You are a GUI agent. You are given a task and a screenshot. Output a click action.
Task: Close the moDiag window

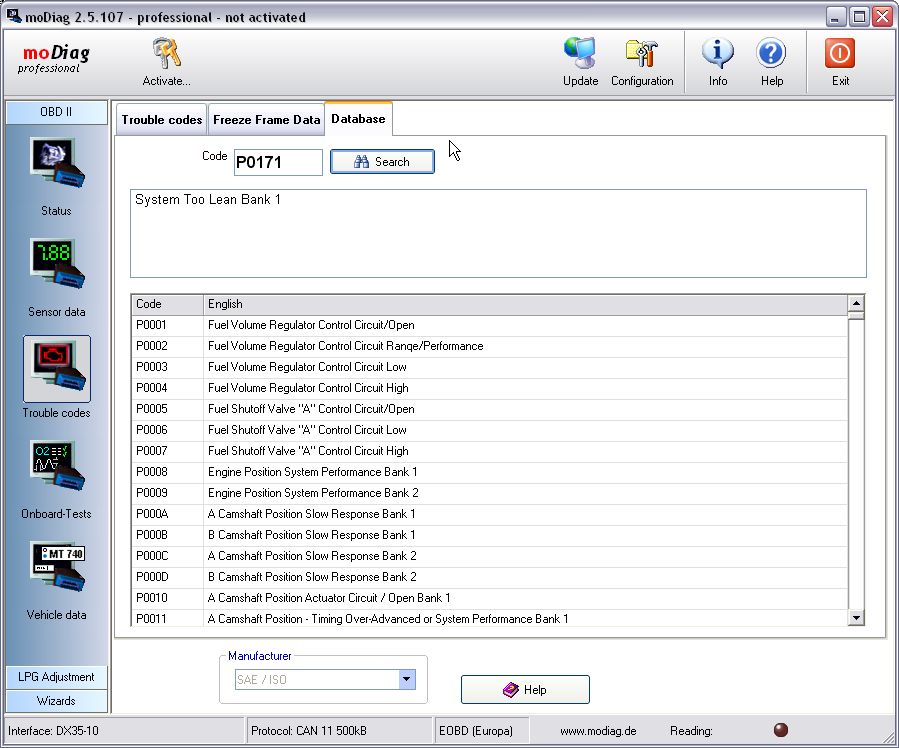tap(882, 17)
